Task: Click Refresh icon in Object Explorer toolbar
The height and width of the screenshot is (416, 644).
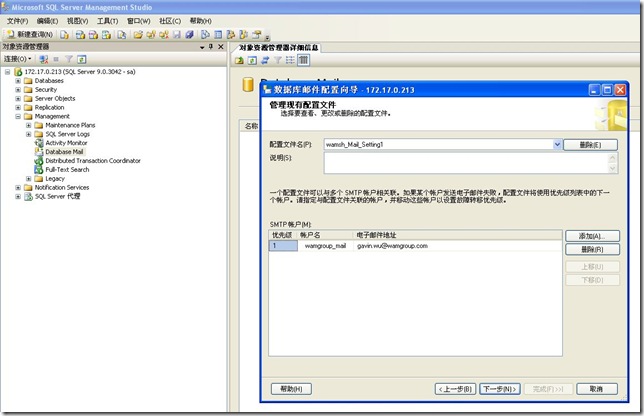Action: point(82,59)
